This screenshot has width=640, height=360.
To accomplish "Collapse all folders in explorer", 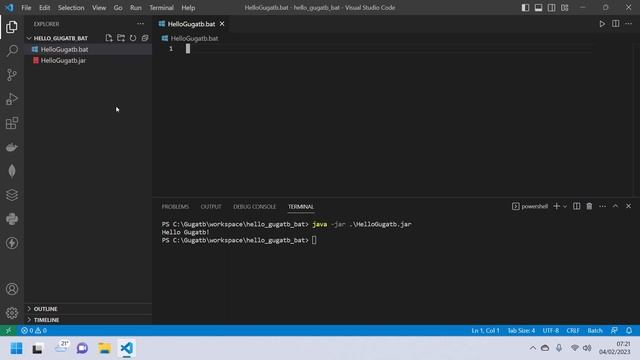I will (x=145, y=38).
